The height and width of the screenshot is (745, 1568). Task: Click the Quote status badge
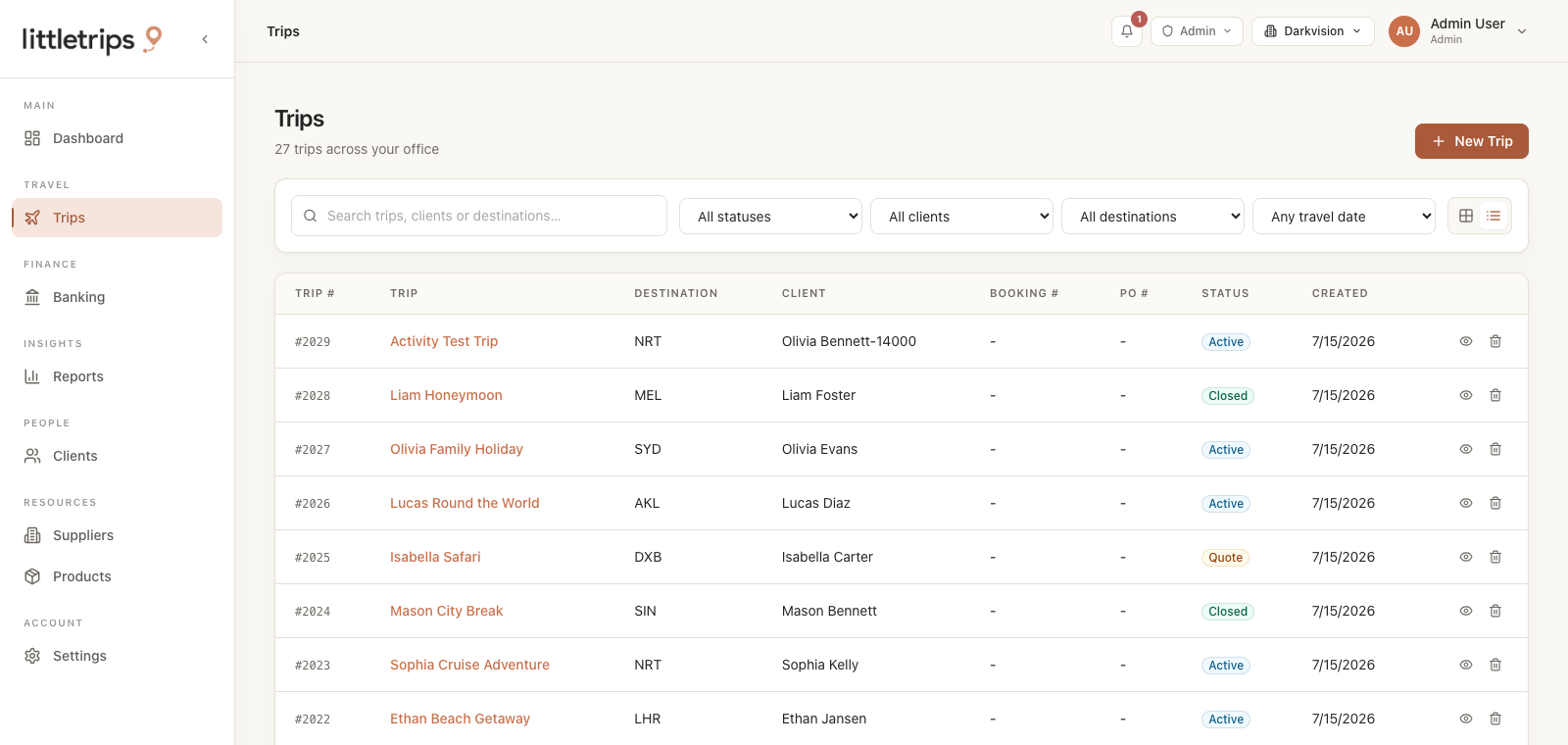coord(1225,558)
